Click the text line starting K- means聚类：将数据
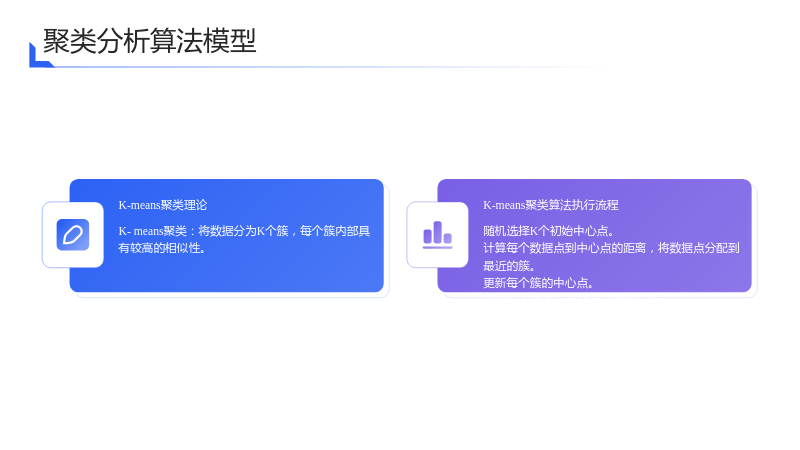 [x=244, y=231]
